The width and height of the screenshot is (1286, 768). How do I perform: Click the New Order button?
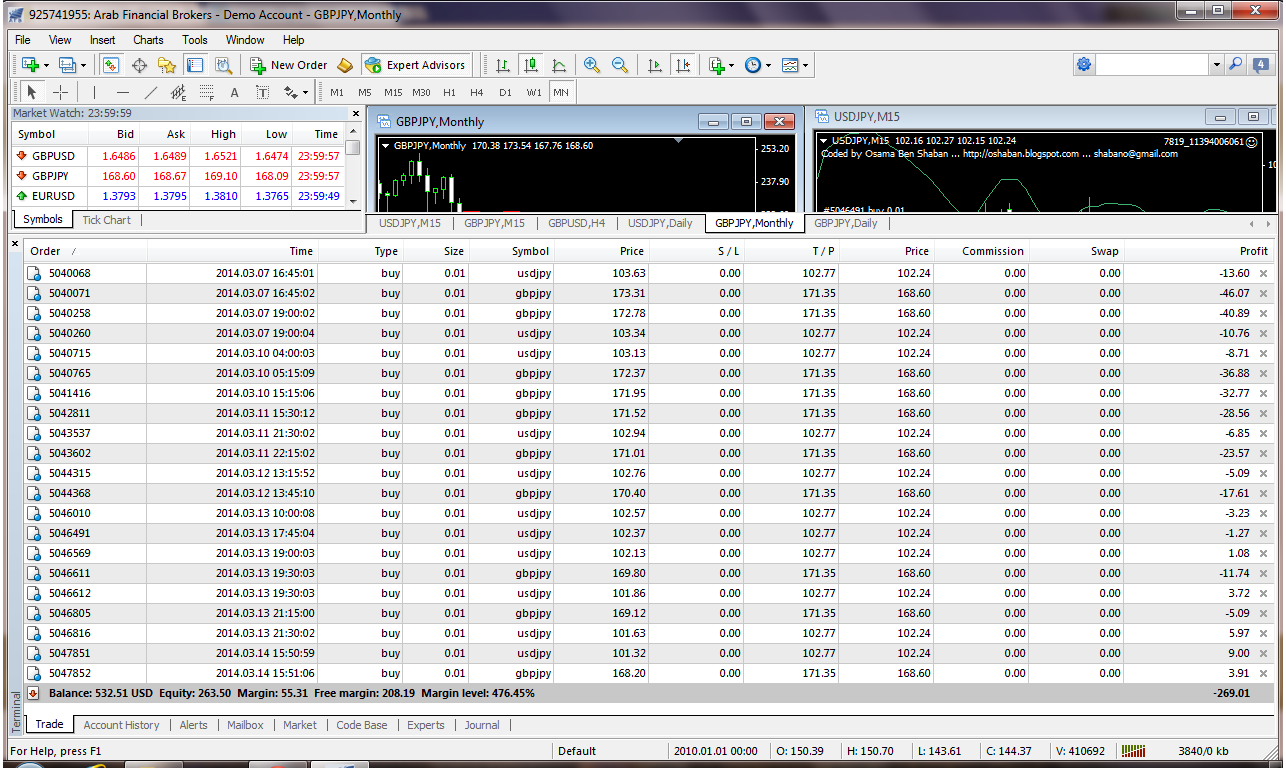[x=288, y=65]
